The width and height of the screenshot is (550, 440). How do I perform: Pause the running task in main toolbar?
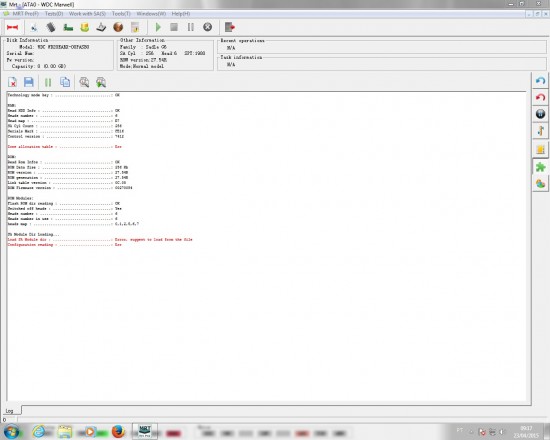tap(190, 27)
